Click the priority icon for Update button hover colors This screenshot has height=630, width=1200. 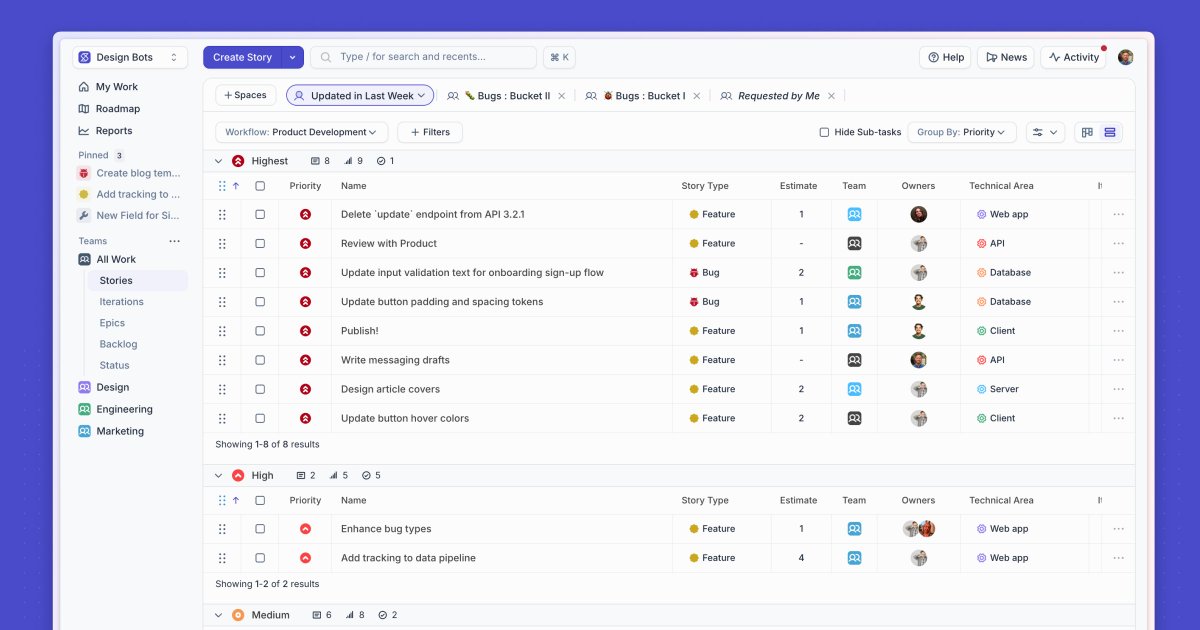(x=305, y=418)
